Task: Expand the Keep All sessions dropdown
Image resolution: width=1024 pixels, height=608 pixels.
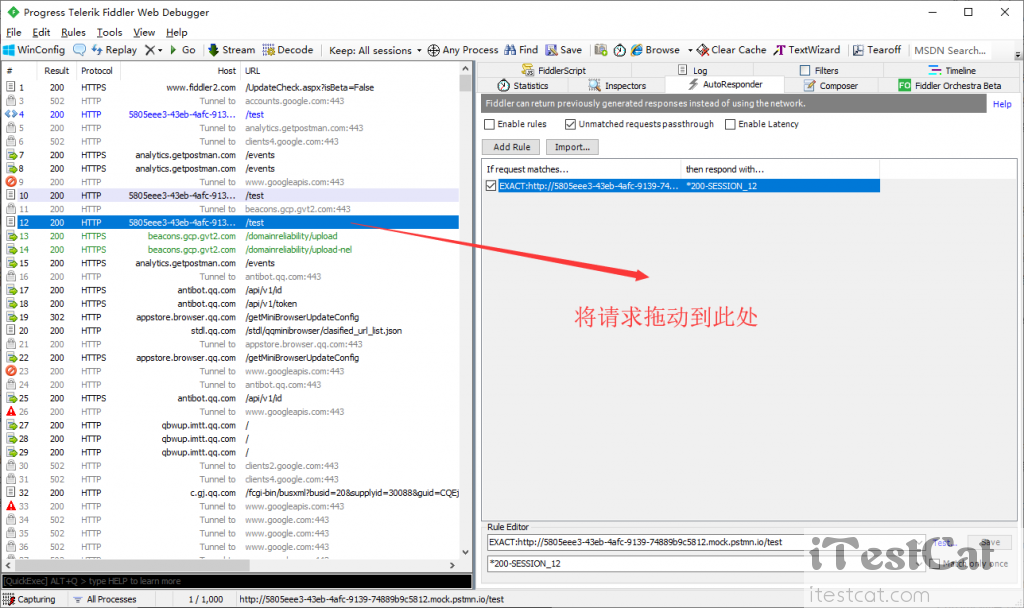Action: coord(375,50)
